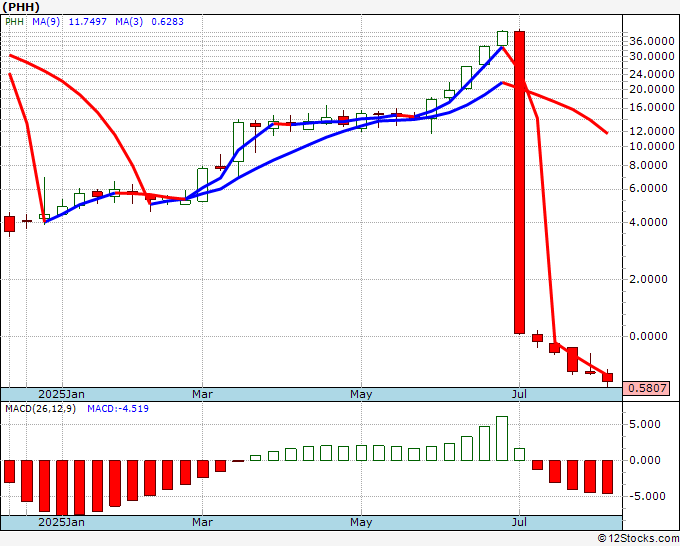
Task: Click the huge red July crash candlestick
Action: pyautogui.click(x=519, y=182)
